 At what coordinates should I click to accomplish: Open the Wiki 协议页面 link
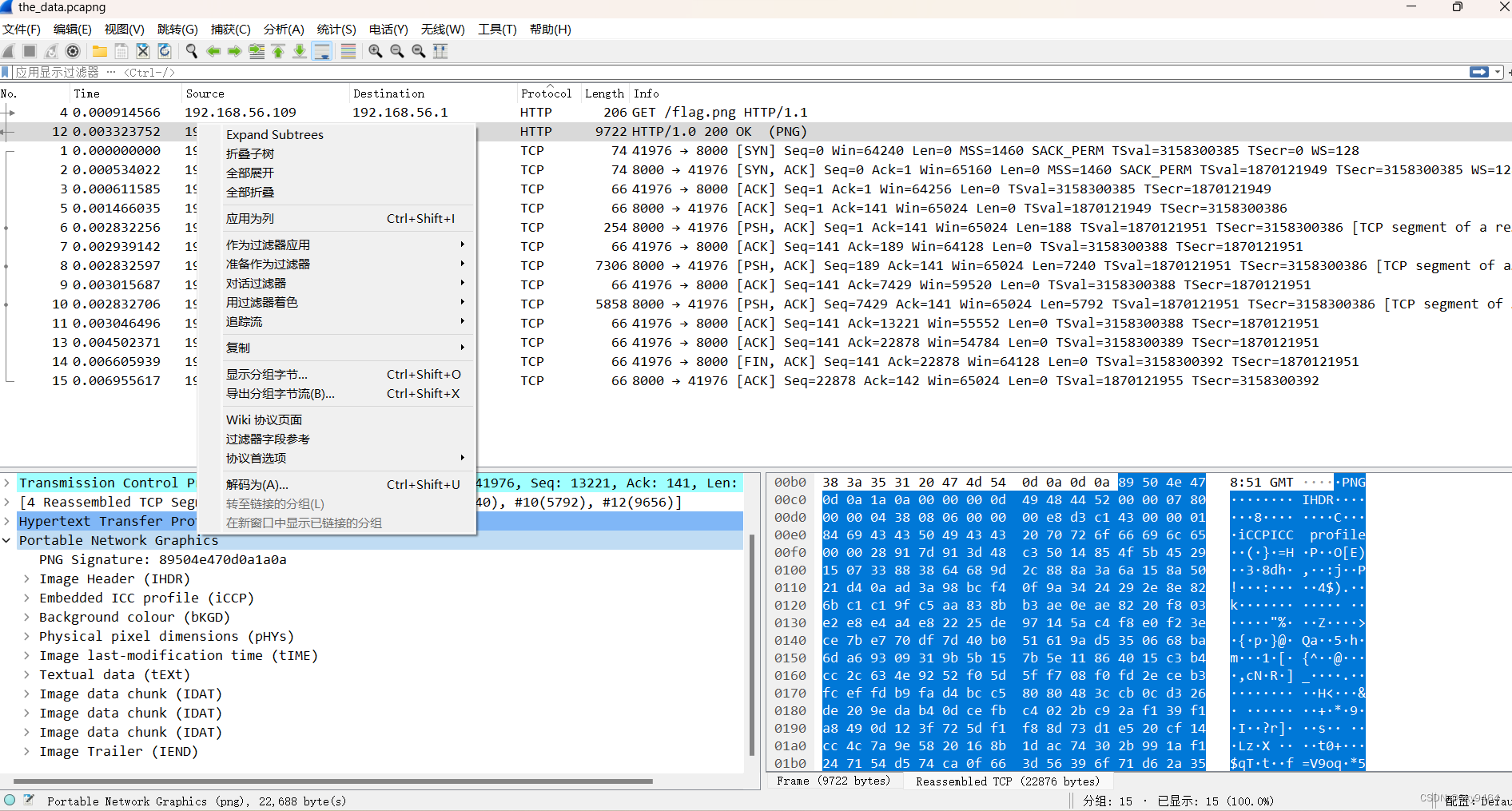pos(264,419)
